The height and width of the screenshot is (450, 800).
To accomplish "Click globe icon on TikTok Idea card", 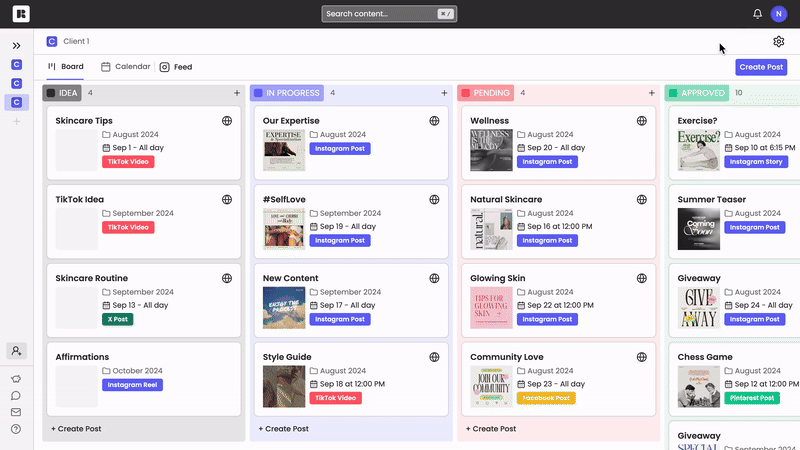I will (x=227, y=199).
